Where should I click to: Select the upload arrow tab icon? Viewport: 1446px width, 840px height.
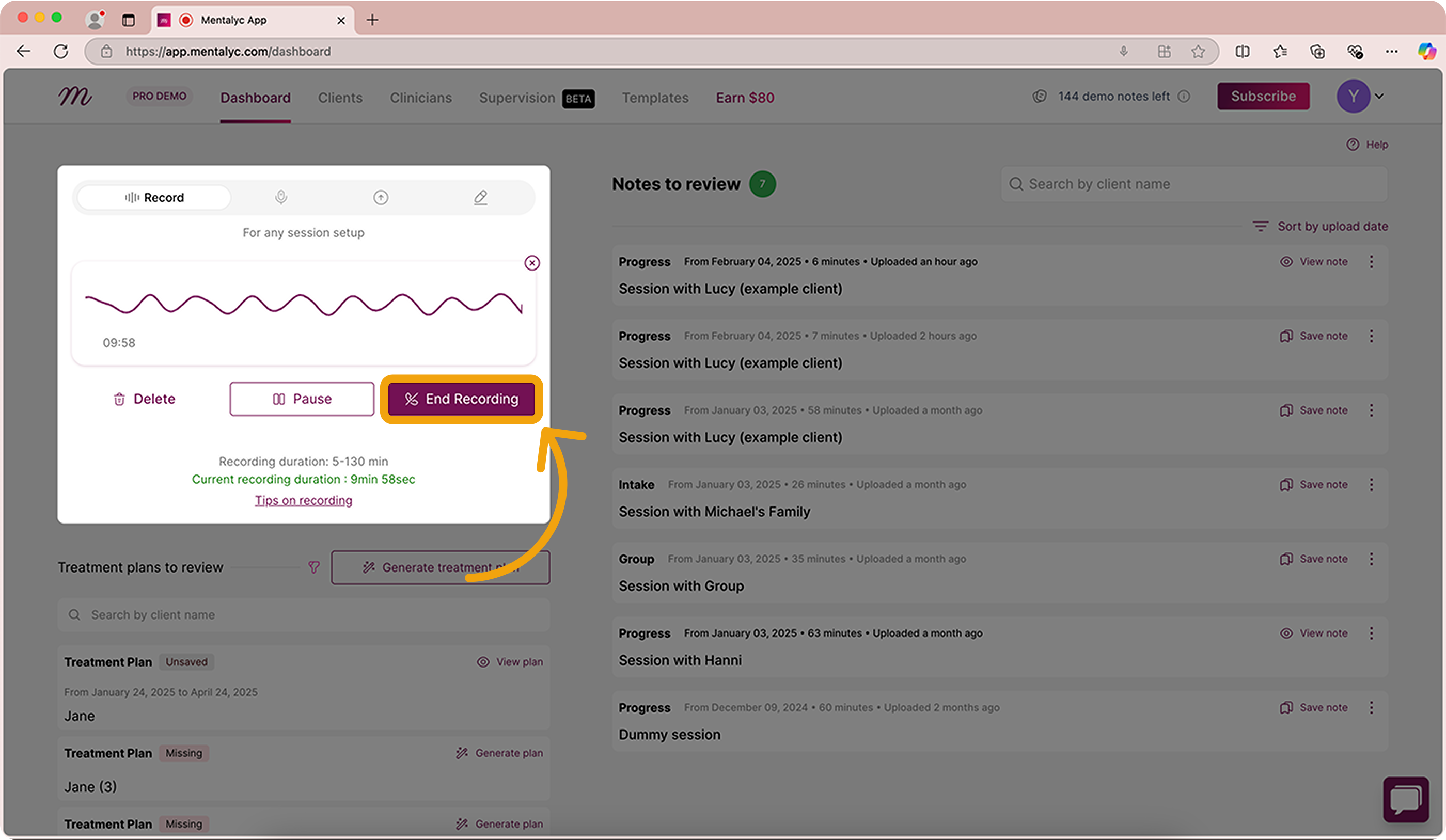tap(381, 197)
